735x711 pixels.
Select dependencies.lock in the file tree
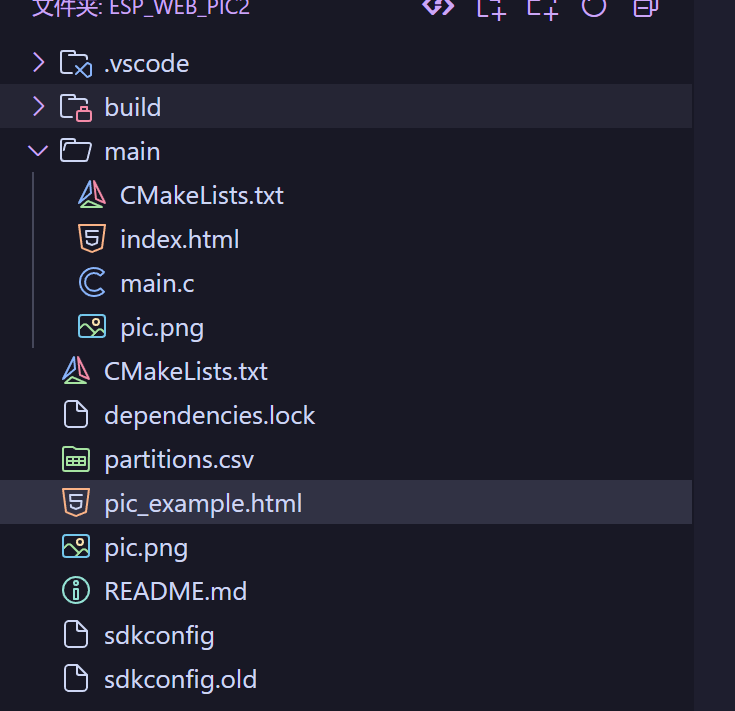pos(210,415)
